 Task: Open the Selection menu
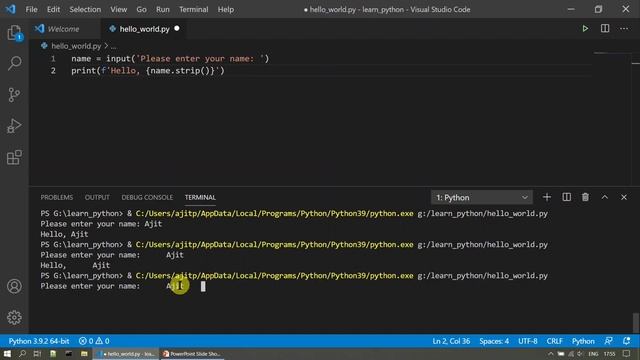[85, 9]
